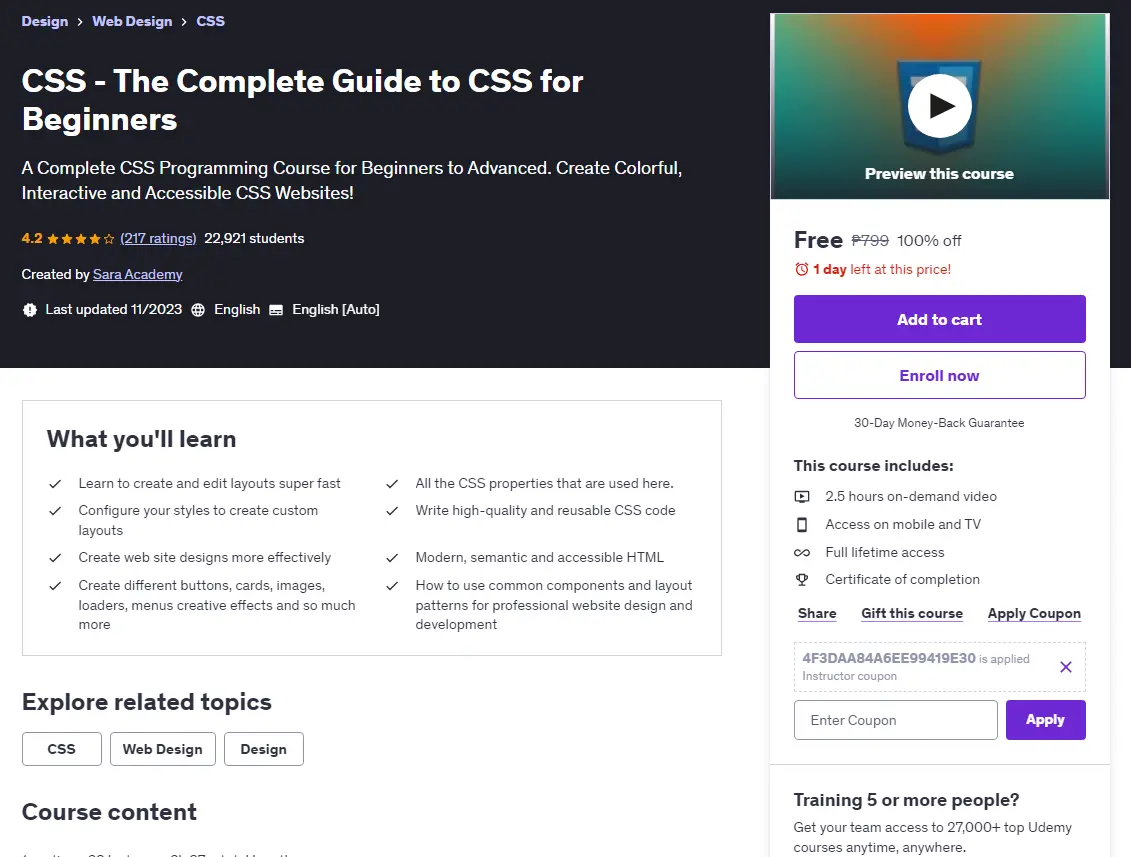The image size is (1131, 857).
Task: Click checkmark beside Write high-quality CSS code
Action: (392, 511)
